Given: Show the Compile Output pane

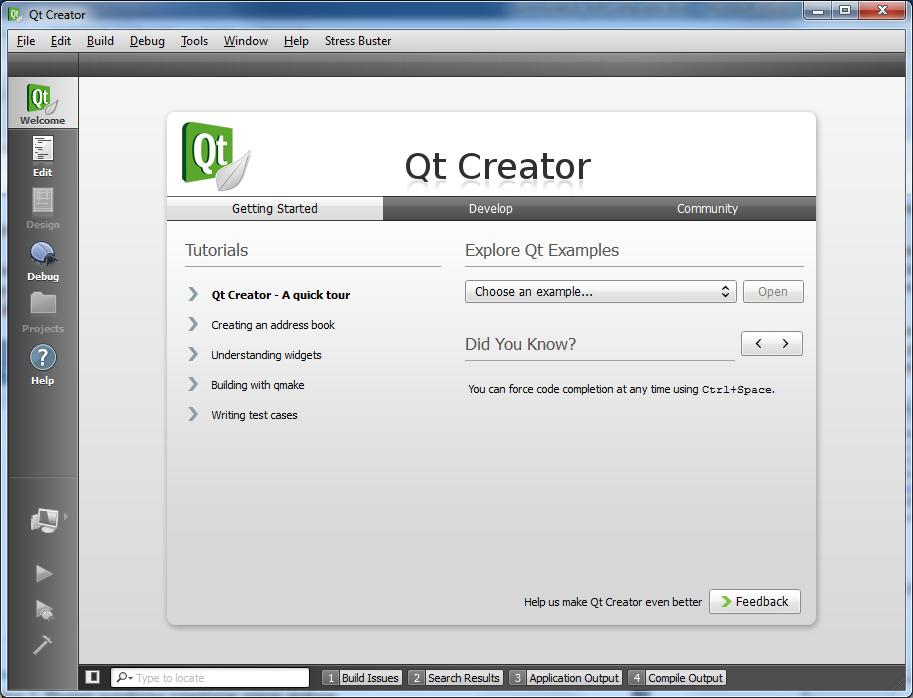Looking at the screenshot, I should [x=678, y=678].
